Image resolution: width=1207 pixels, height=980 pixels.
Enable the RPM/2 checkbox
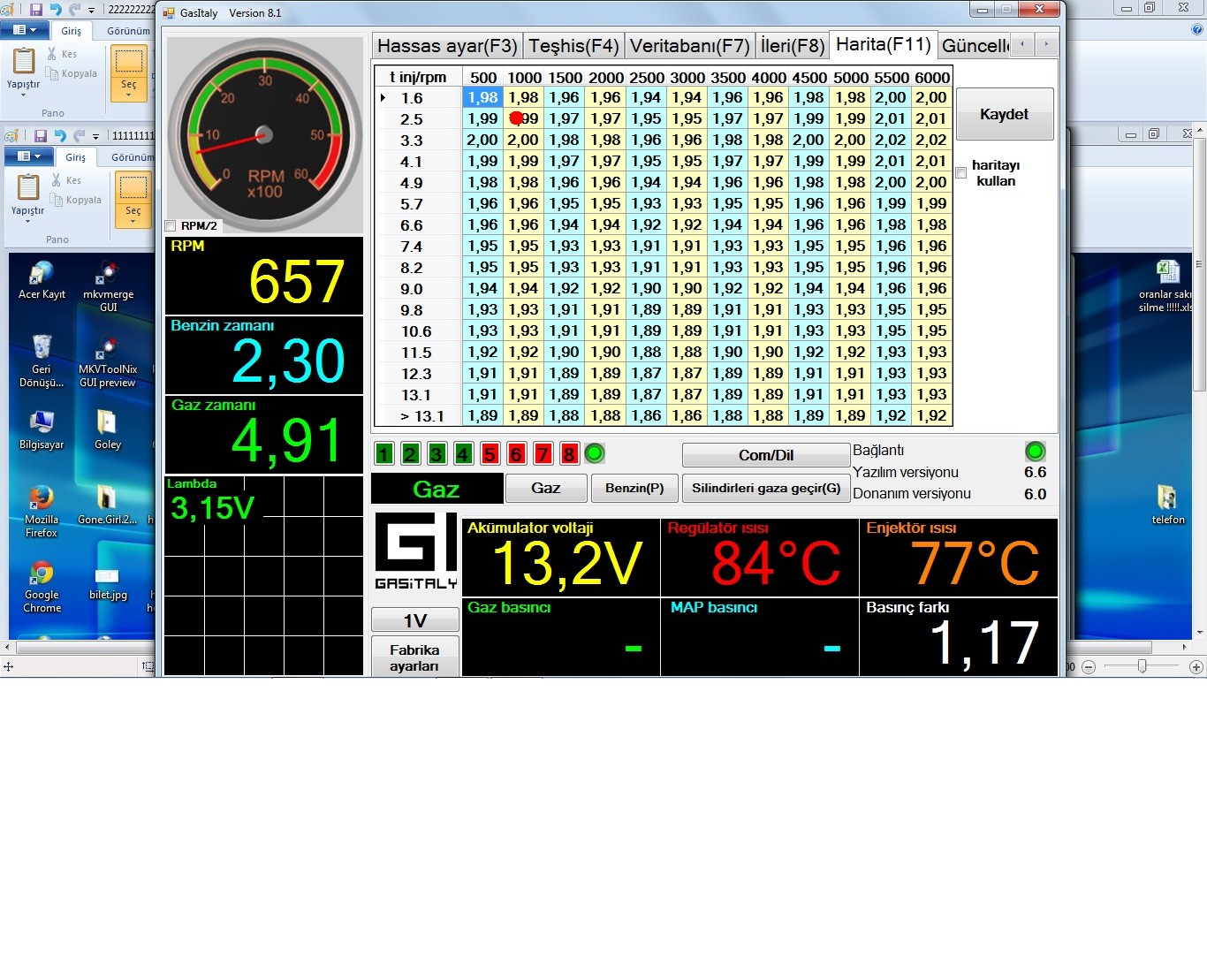point(171,226)
